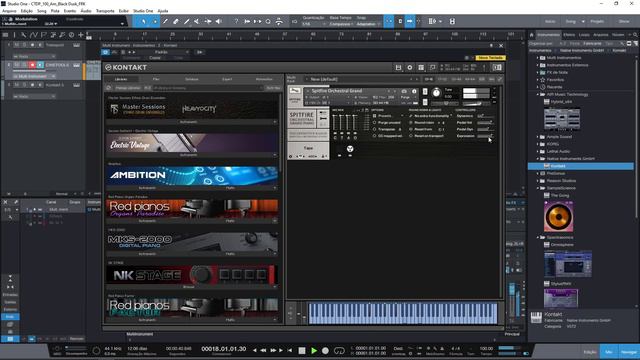This screenshot has height=360, width=640.
Task: Click the Record transport button
Action: 325,351
